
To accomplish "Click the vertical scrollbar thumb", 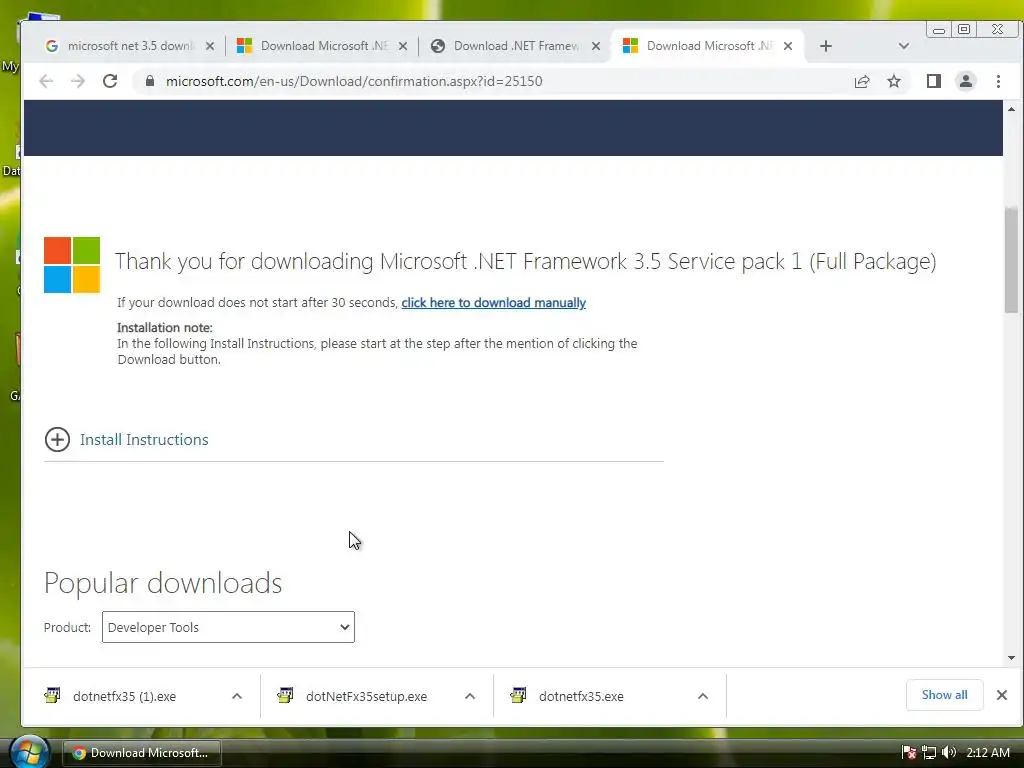I will pyautogui.click(x=1012, y=260).
